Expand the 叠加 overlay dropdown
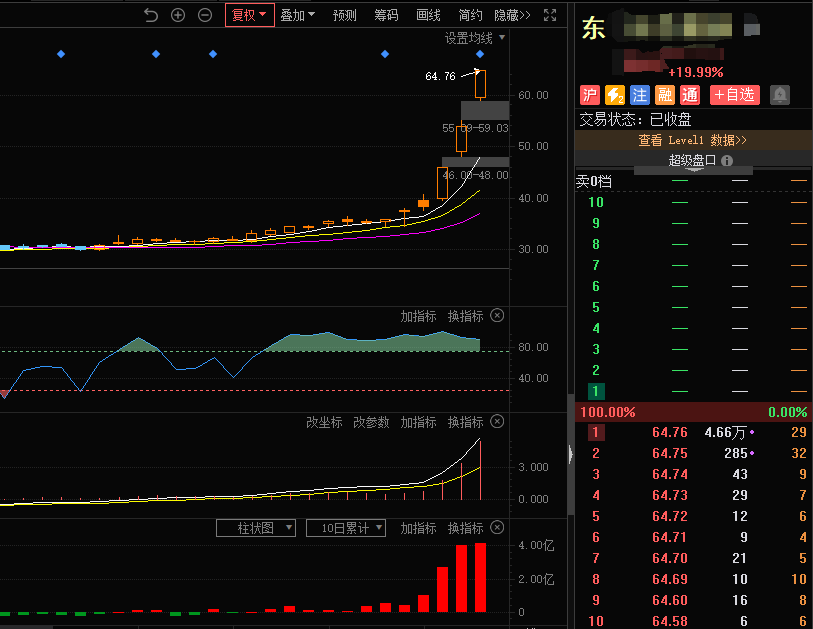This screenshot has height=629, width=813. (x=297, y=15)
